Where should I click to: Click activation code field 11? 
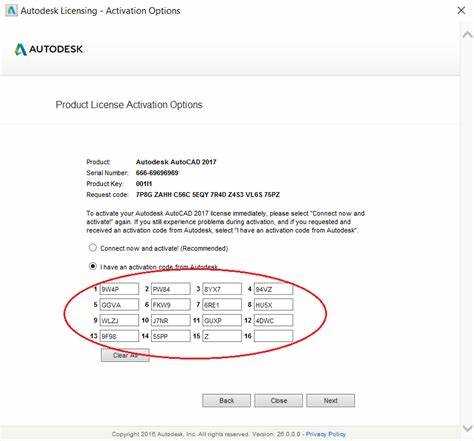tap(222, 320)
